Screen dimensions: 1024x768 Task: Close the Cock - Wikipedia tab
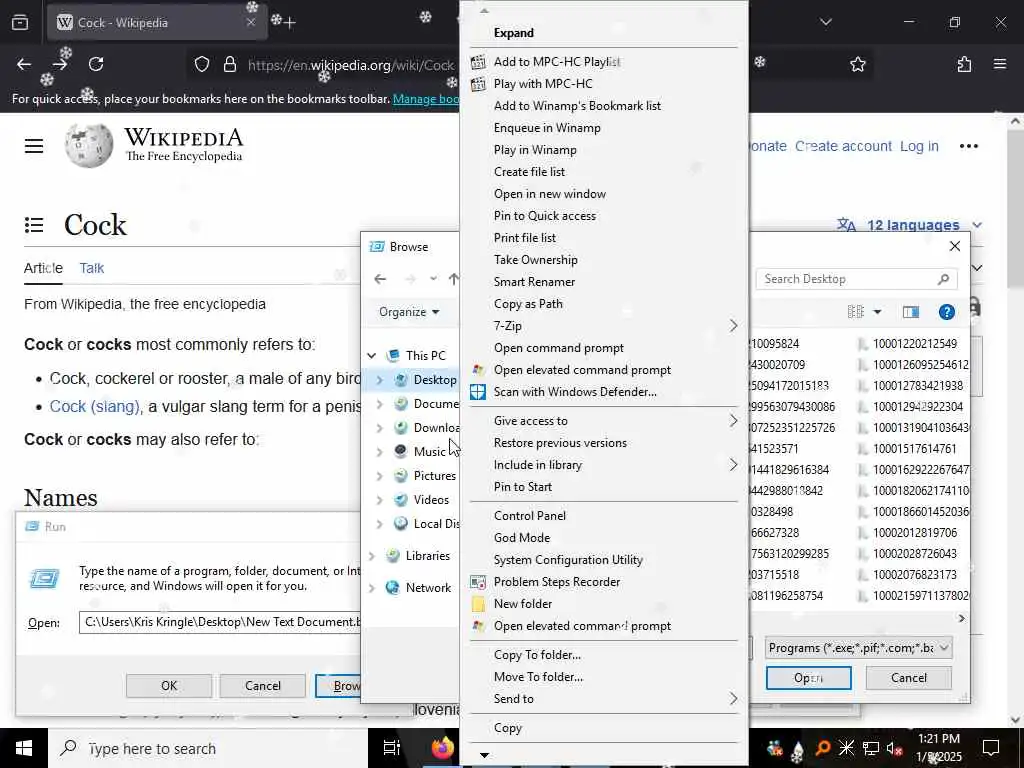click(251, 22)
